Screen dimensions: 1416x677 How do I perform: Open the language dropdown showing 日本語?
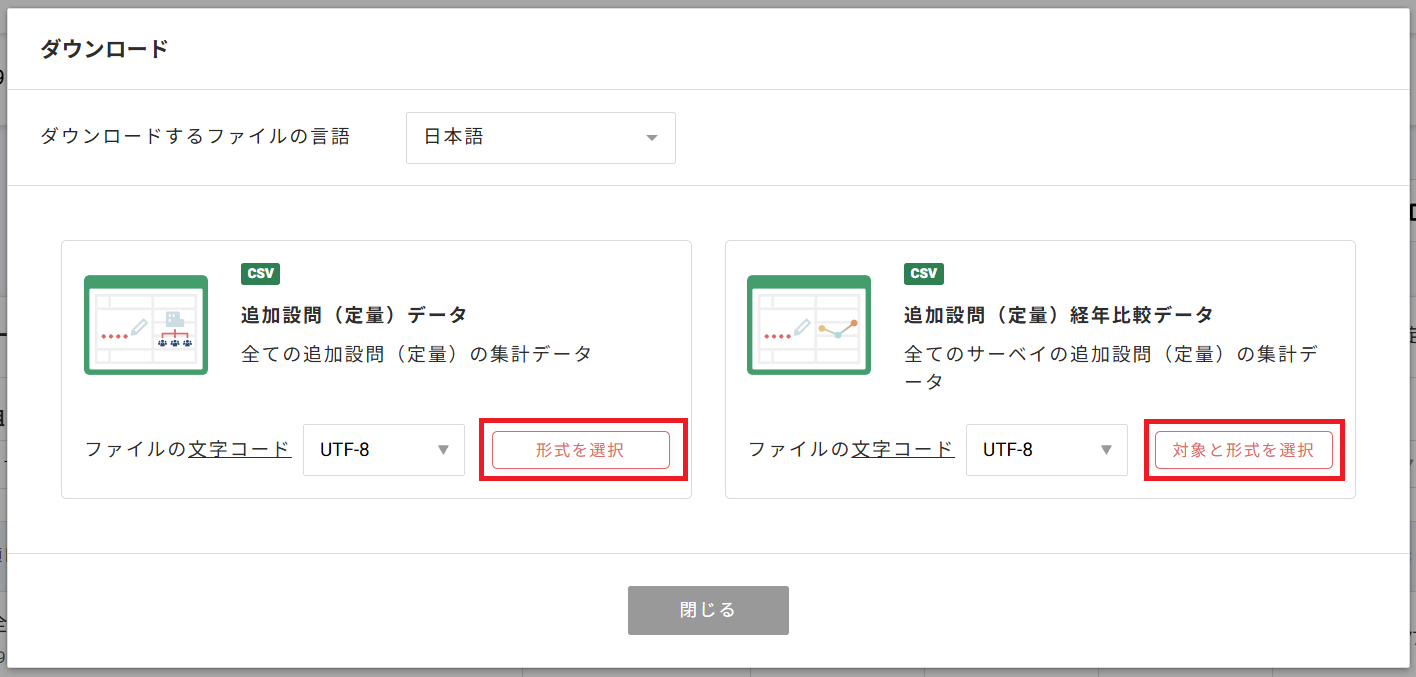(x=540, y=137)
